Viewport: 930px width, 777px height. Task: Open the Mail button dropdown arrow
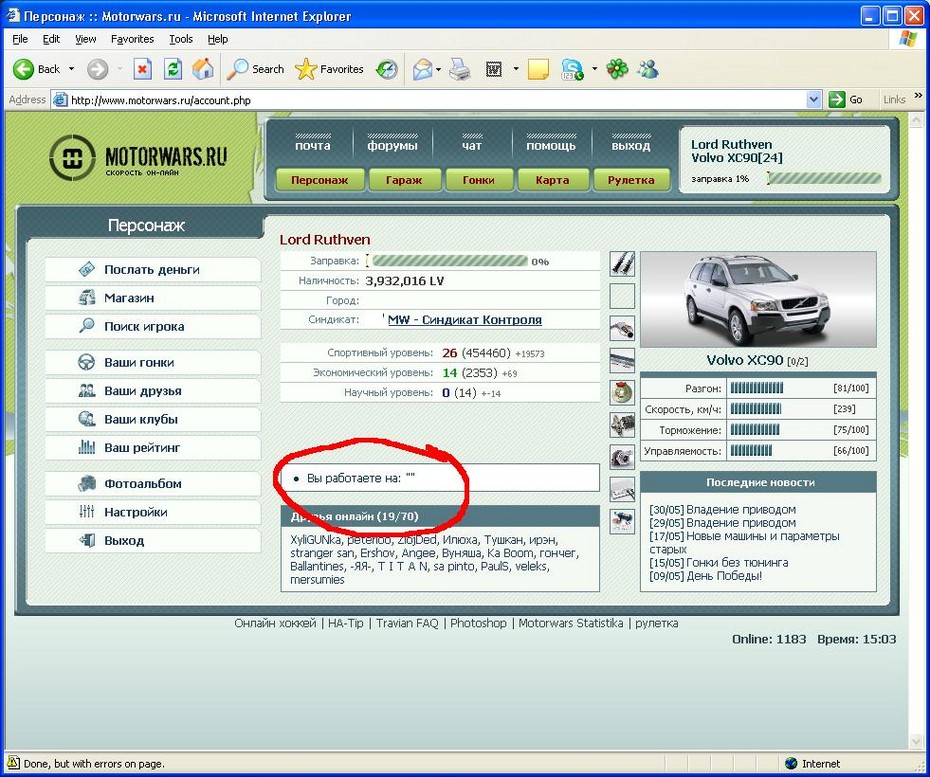tap(438, 69)
